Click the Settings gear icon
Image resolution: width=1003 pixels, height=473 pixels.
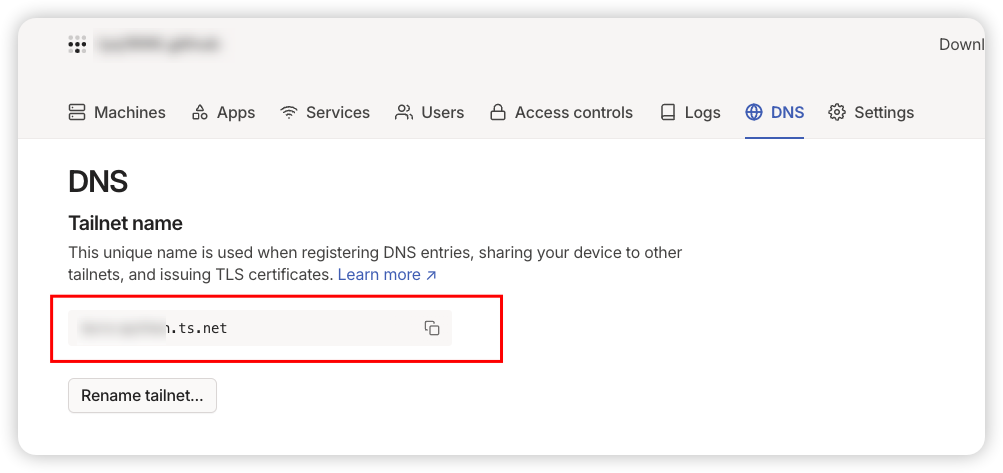pyautogui.click(x=837, y=112)
